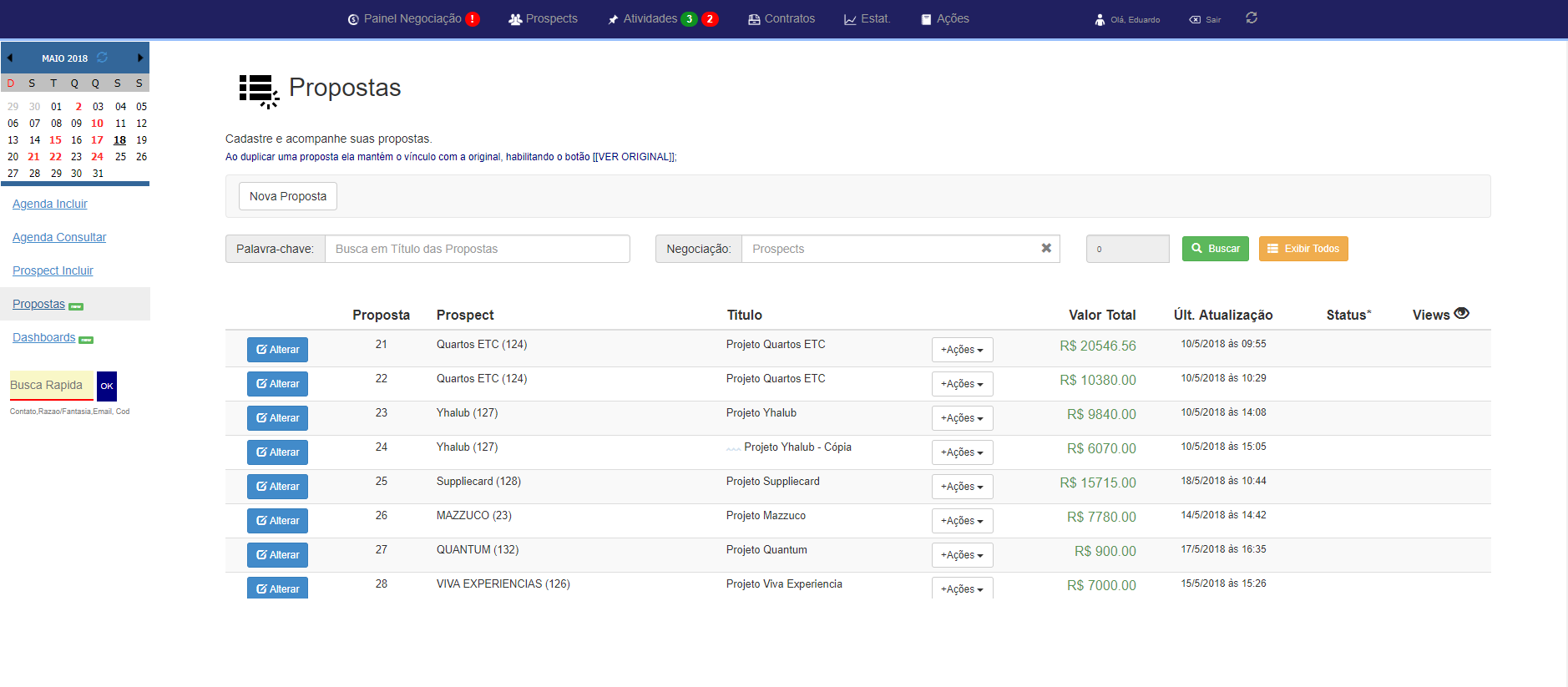Viewport: 1568px width, 687px height.
Task: Go to next month in the calendar
Action: pos(140,58)
